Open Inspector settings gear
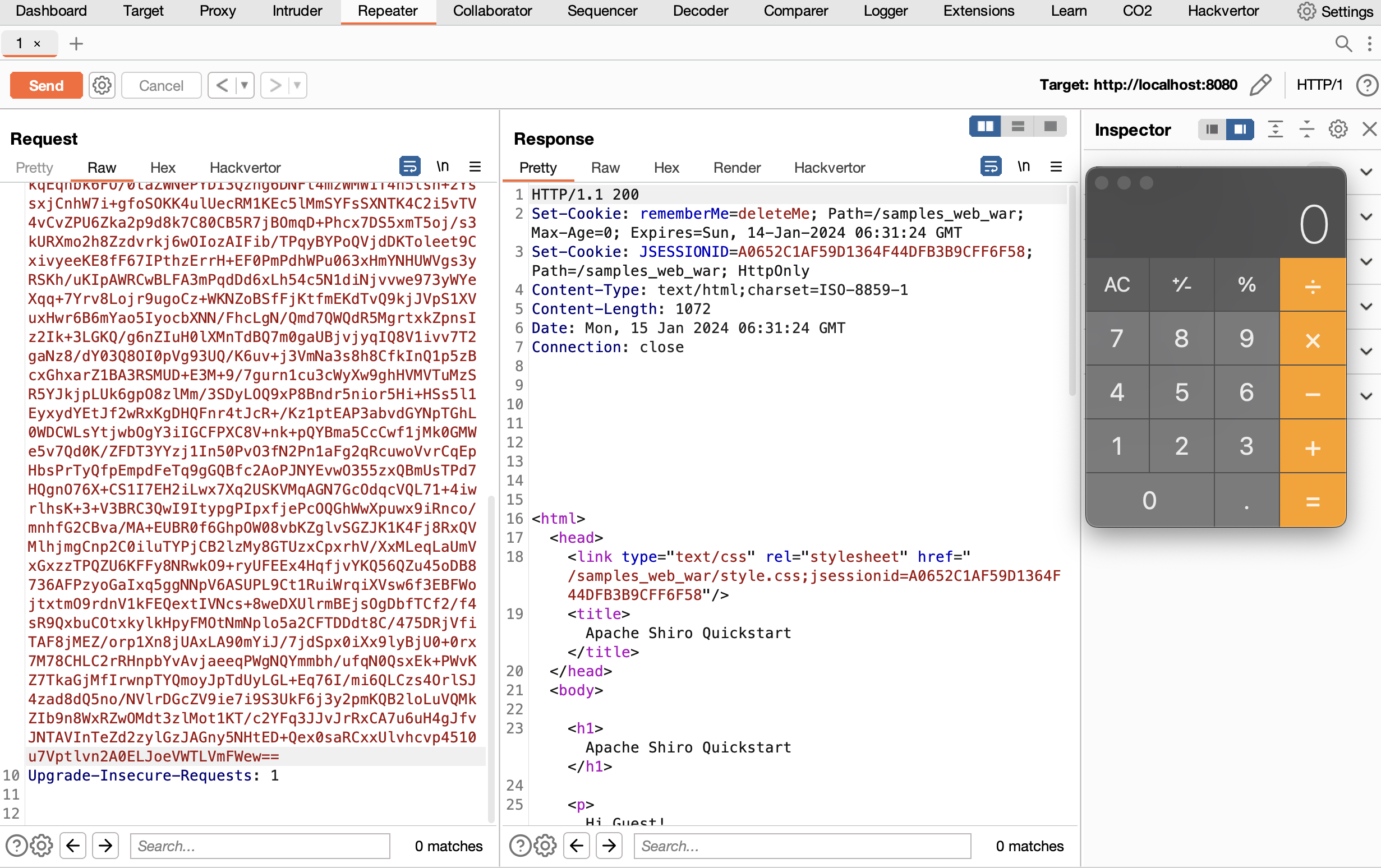This screenshot has height=868, width=1381. tap(1338, 130)
